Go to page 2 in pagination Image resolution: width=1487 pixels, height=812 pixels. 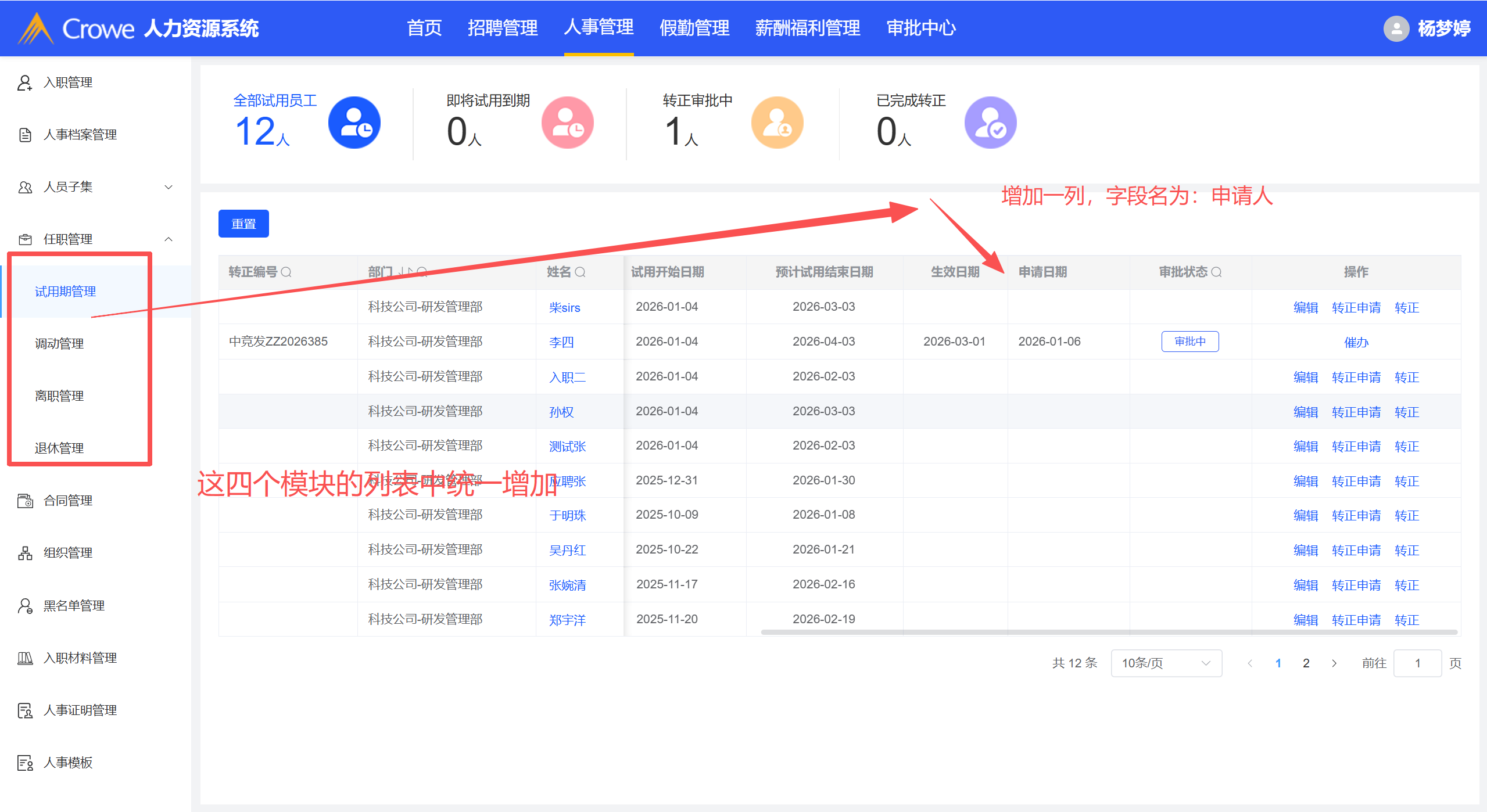tap(1306, 663)
